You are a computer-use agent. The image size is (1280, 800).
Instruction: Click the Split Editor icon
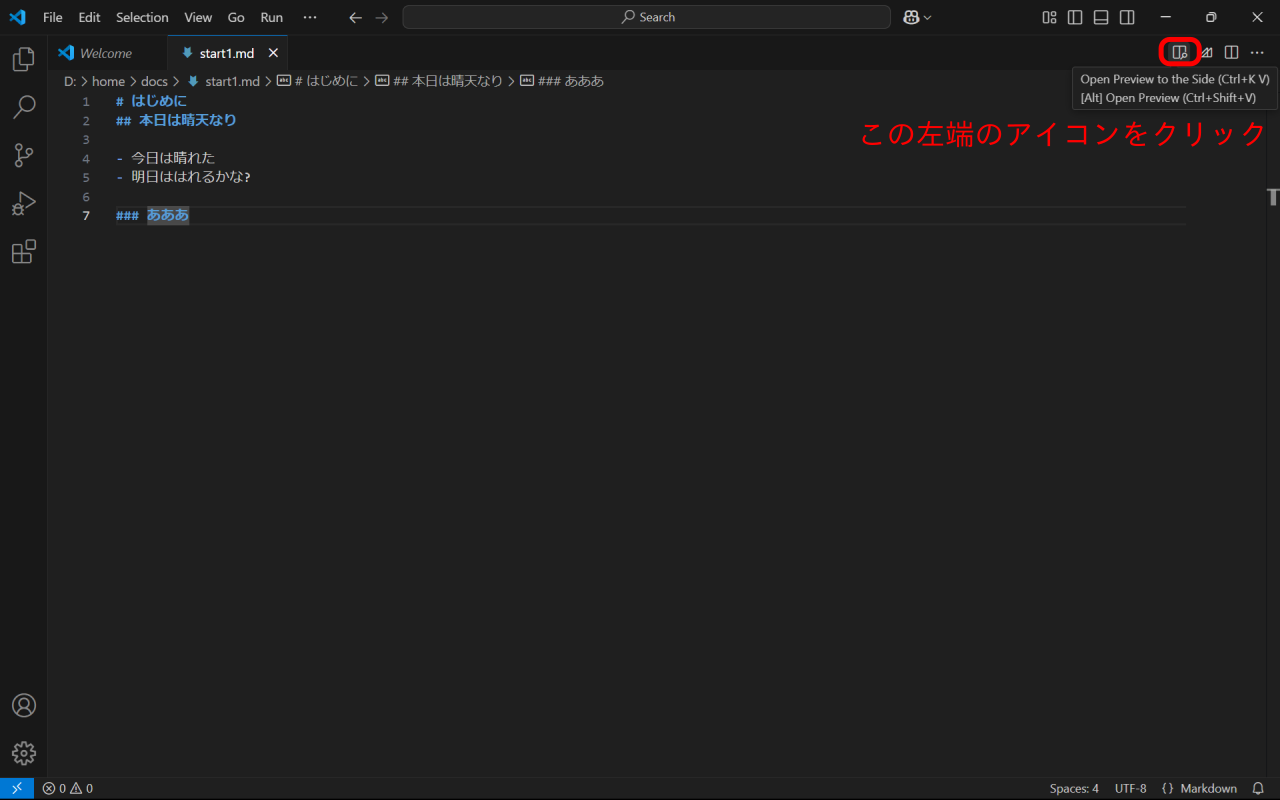1232,52
